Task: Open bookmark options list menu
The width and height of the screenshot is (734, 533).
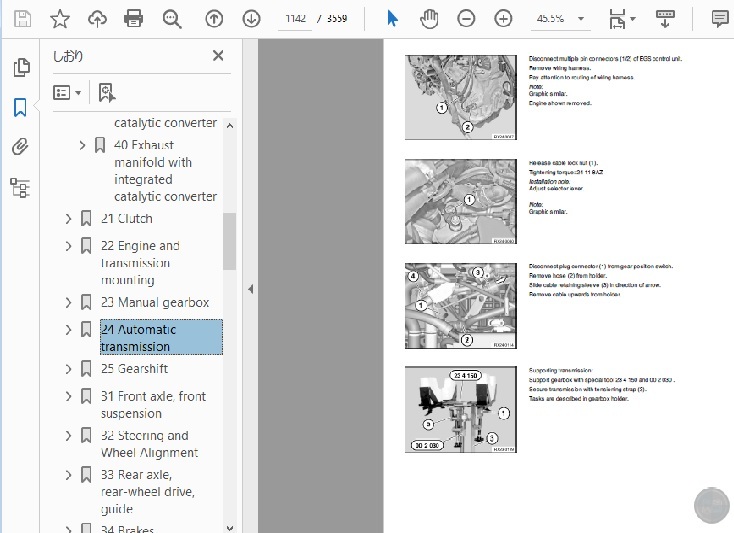Action: click(x=67, y=93)
